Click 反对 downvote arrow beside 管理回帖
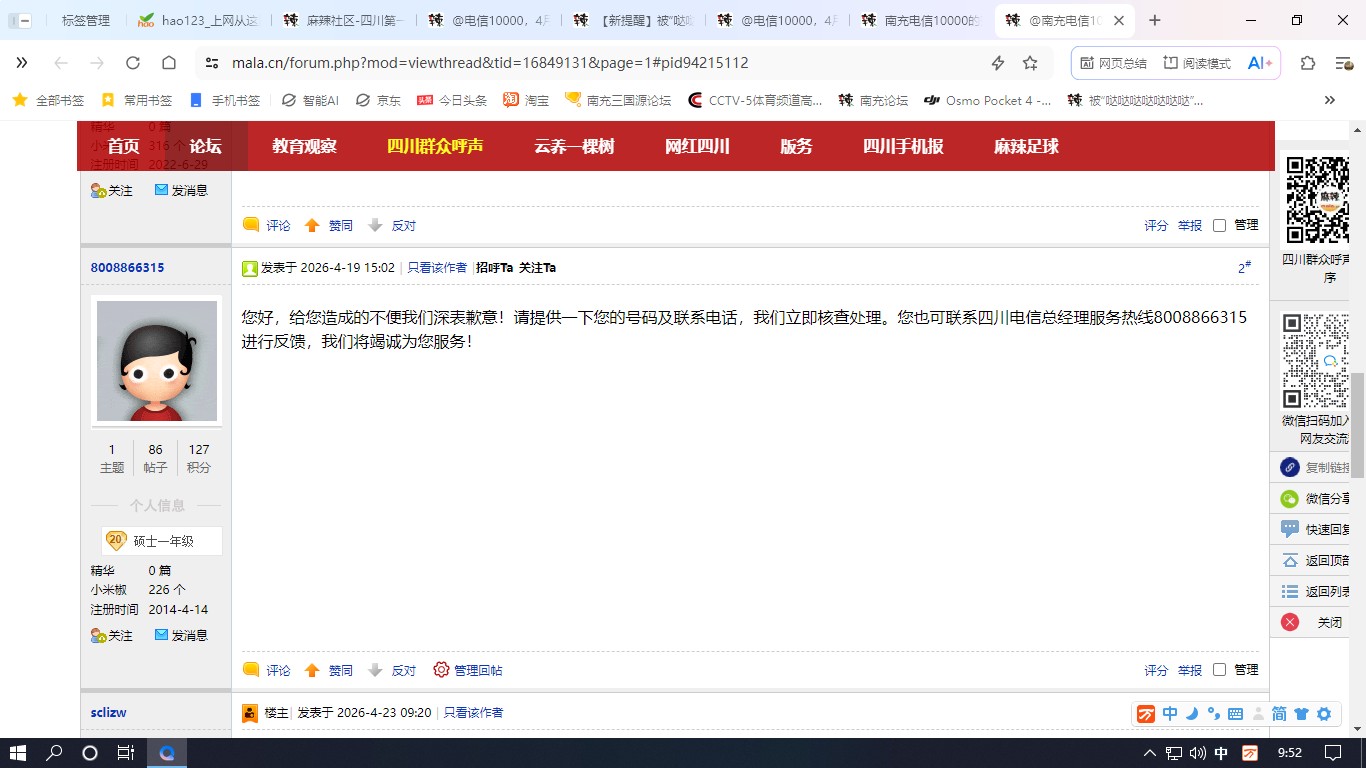This screenshot has width=1366, height=768. (392, 671)
